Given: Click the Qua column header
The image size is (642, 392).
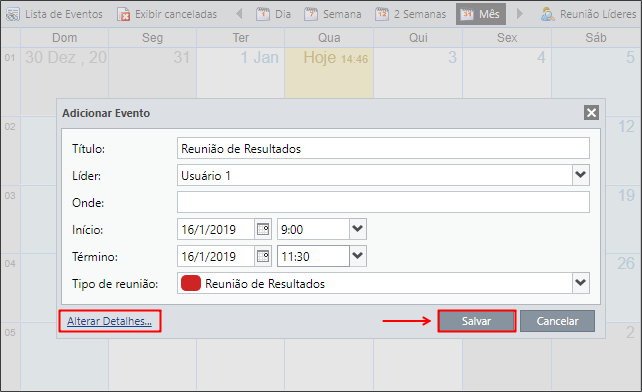Looking at the screenshot, I should click(329, 38).
